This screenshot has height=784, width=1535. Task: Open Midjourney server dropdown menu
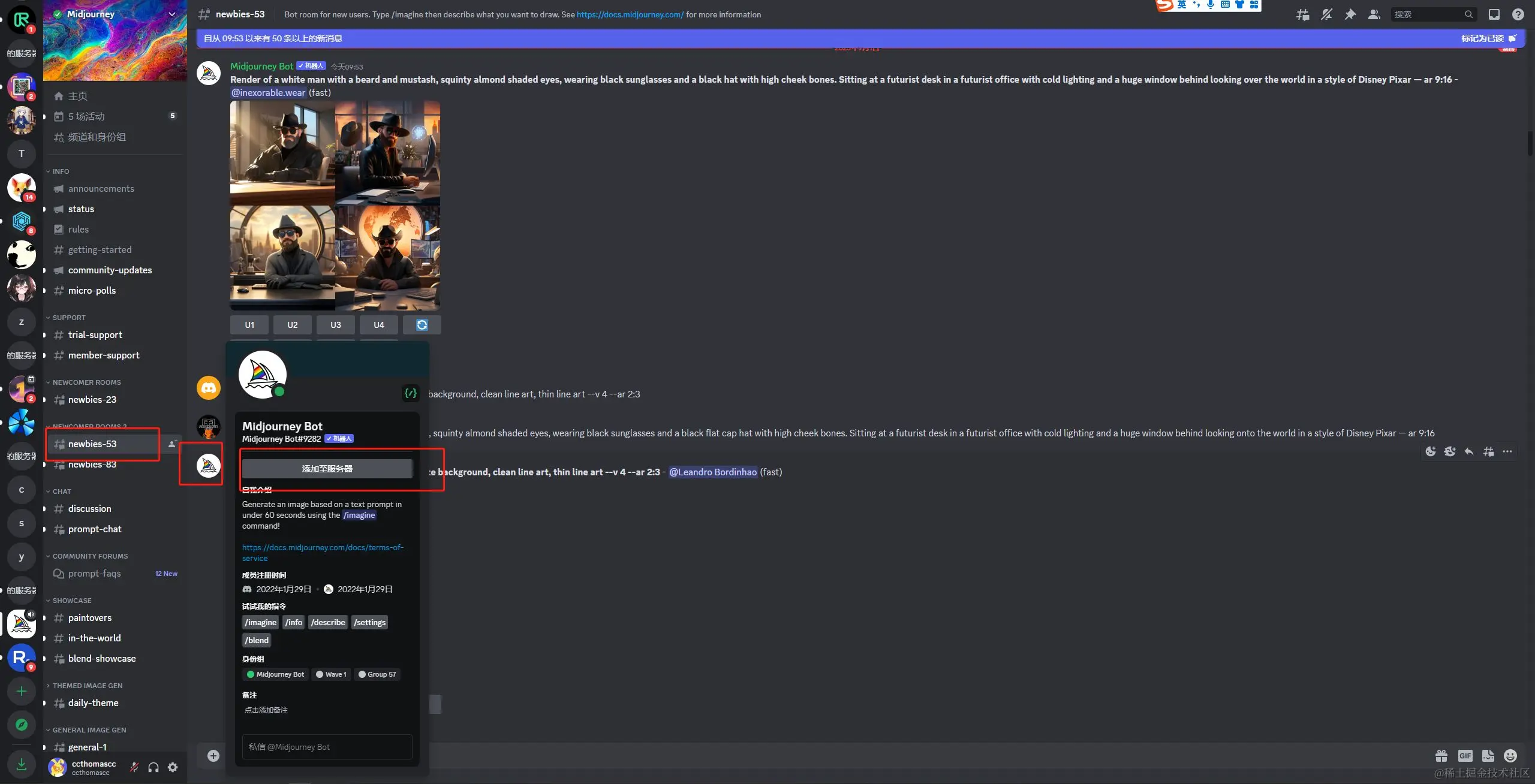172,14
